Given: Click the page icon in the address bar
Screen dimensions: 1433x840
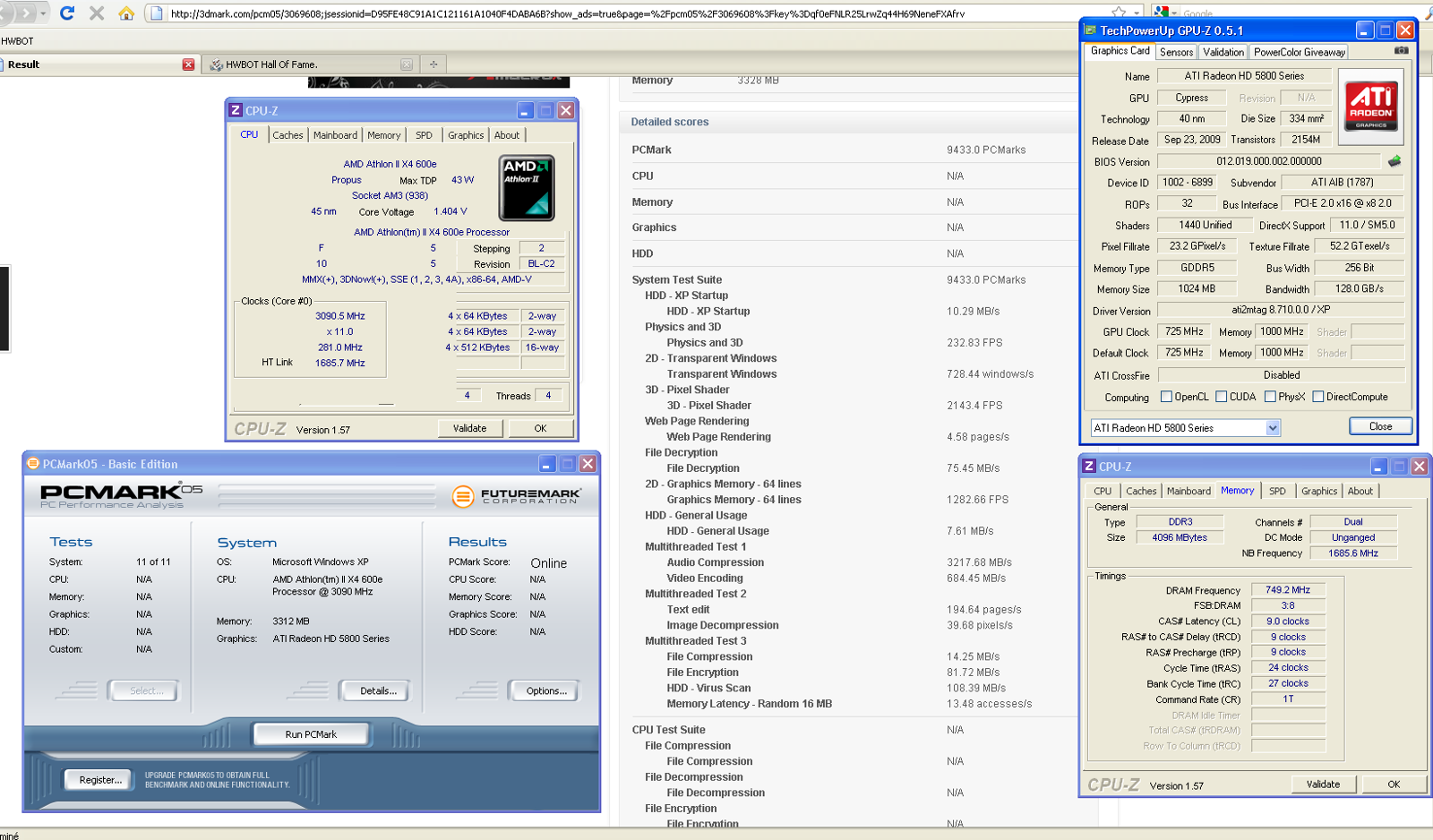Looking at the screenshot, I should (157, 13).
